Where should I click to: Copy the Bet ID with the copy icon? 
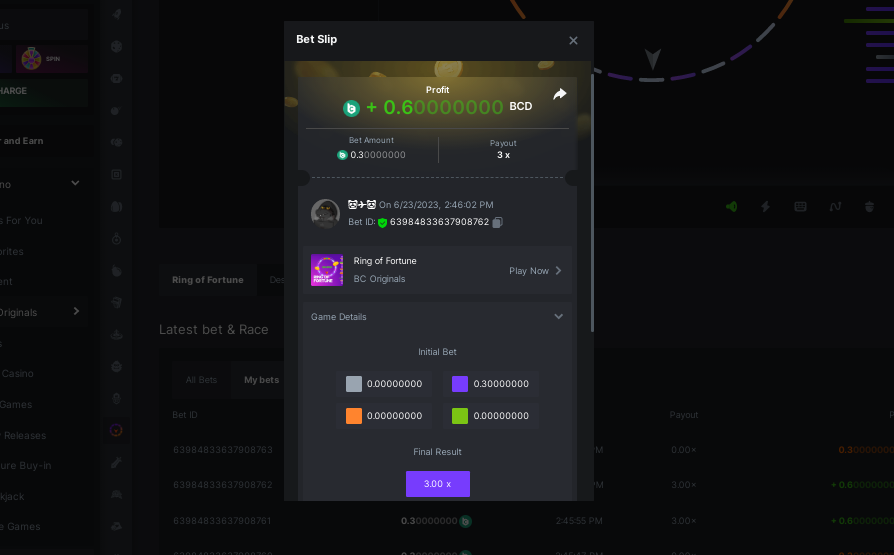[x=497, y=222]
